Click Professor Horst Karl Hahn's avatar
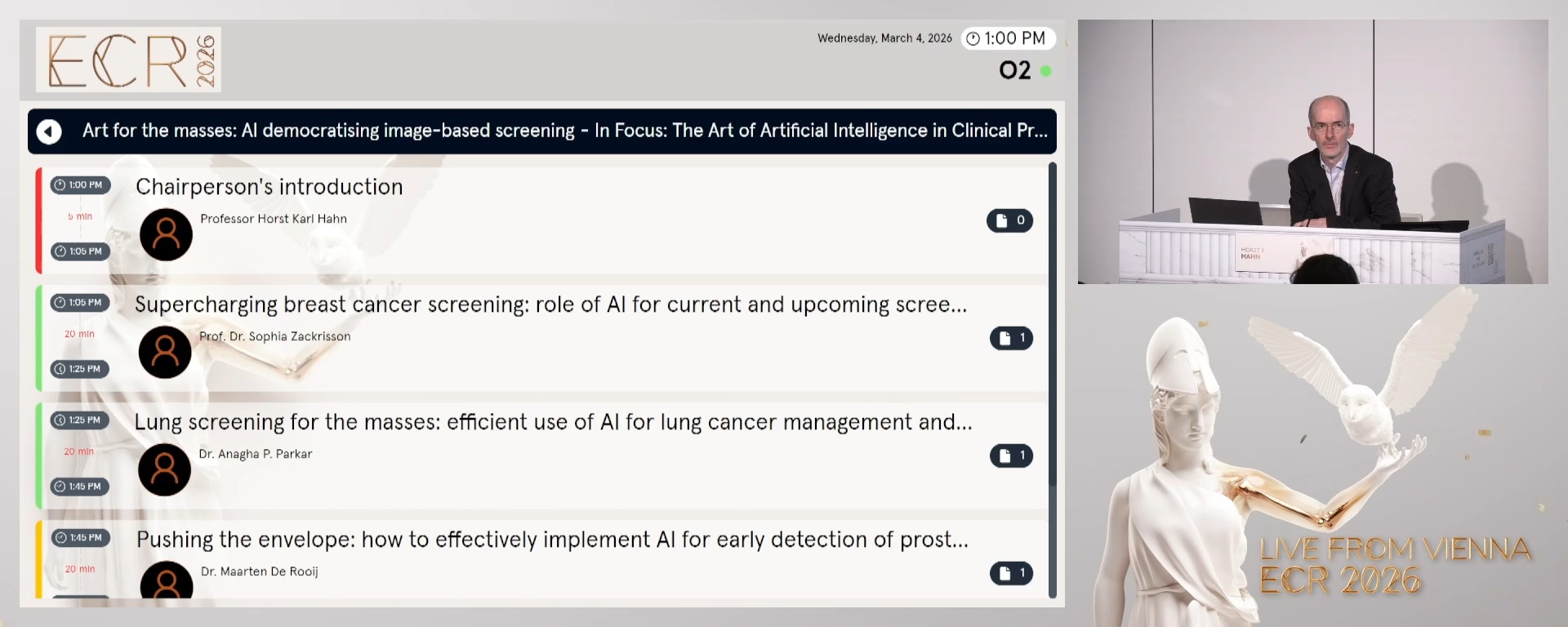1568x627 pixels. (x=166, y=234)
